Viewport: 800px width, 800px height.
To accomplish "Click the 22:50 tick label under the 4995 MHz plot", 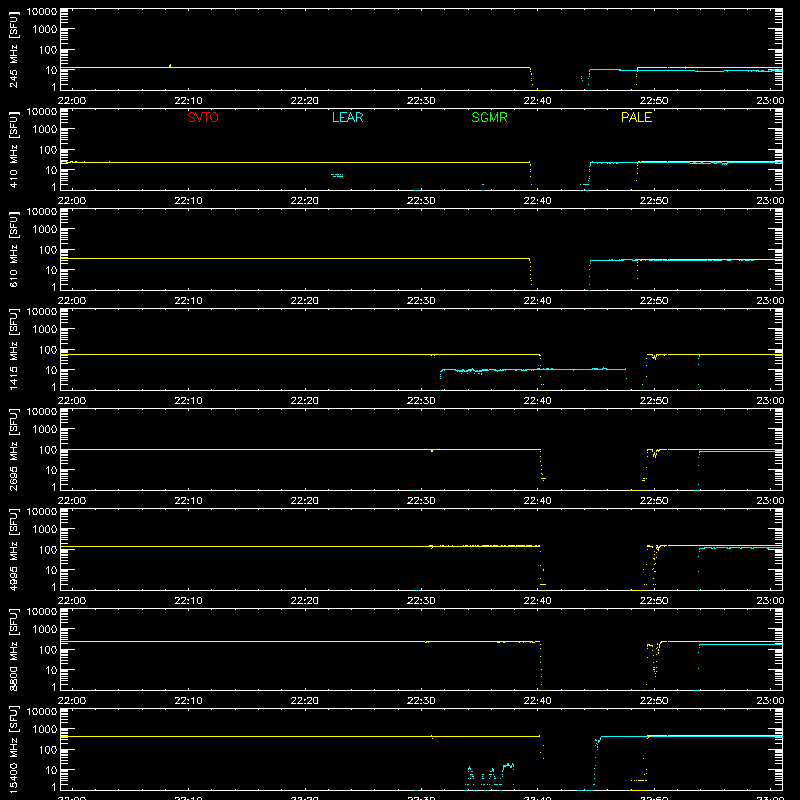I will coord(654,601).
